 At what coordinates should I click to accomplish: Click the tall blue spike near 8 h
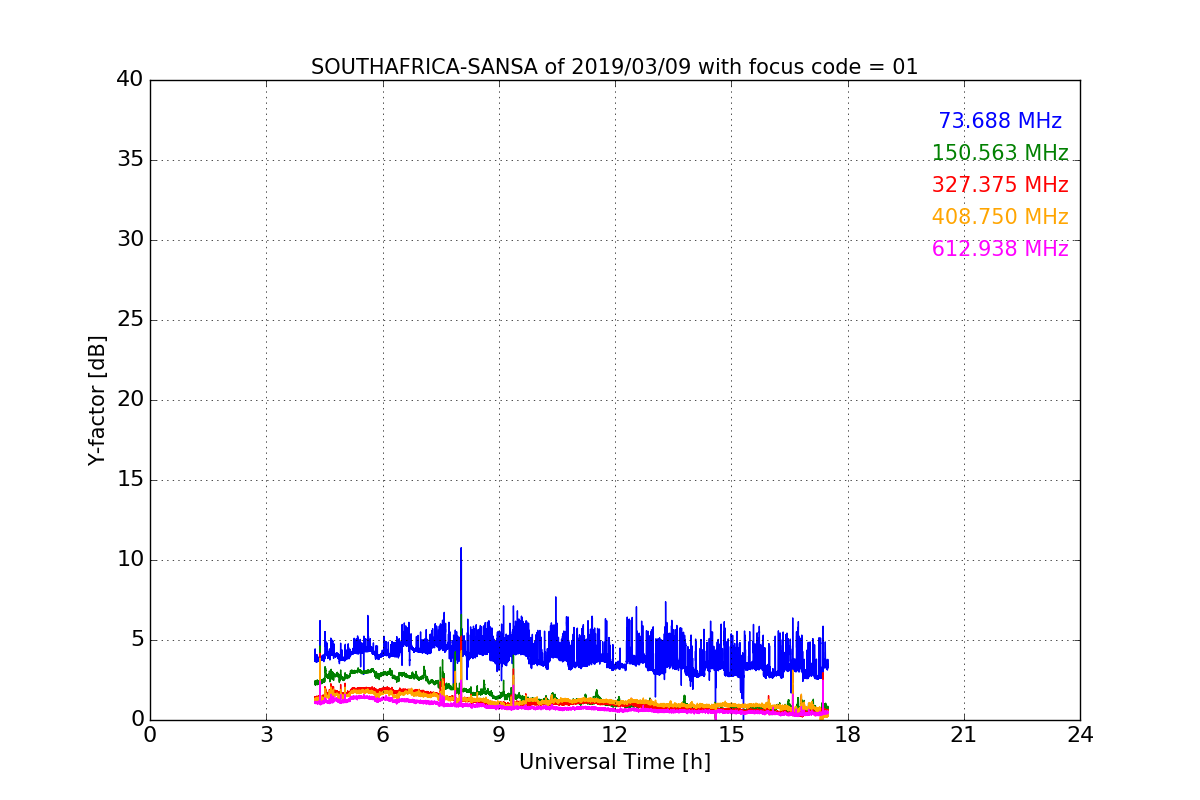(x=461, y=590)
